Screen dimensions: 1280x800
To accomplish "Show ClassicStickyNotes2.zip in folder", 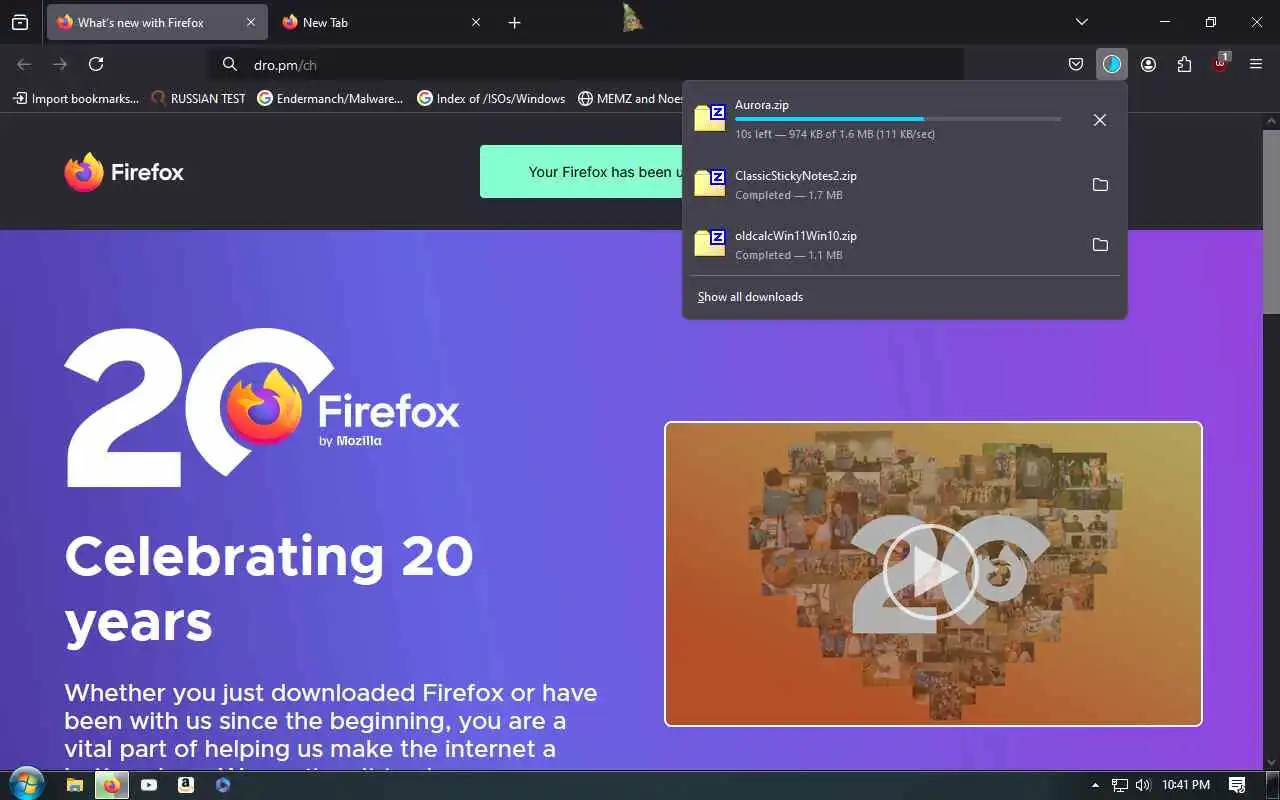I will click(1100, 185).
